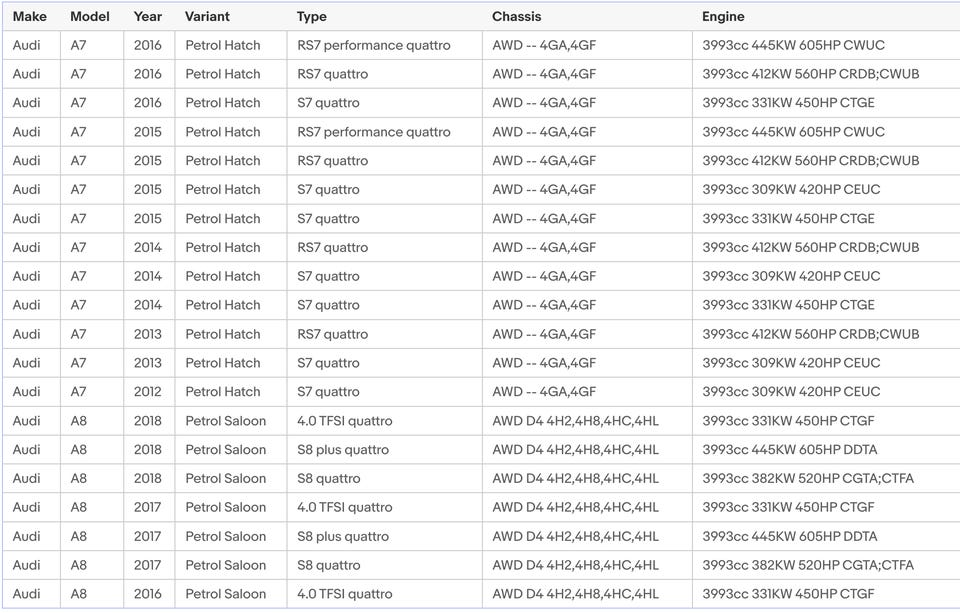
Task: Select the 2013 'RS7 quattro' type cell
Action: point(332,334)
